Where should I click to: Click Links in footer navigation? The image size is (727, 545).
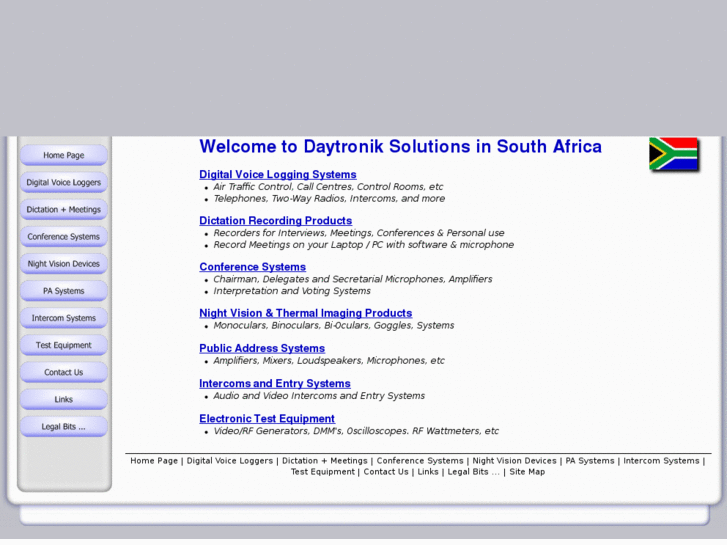click(x=428, y=472)
